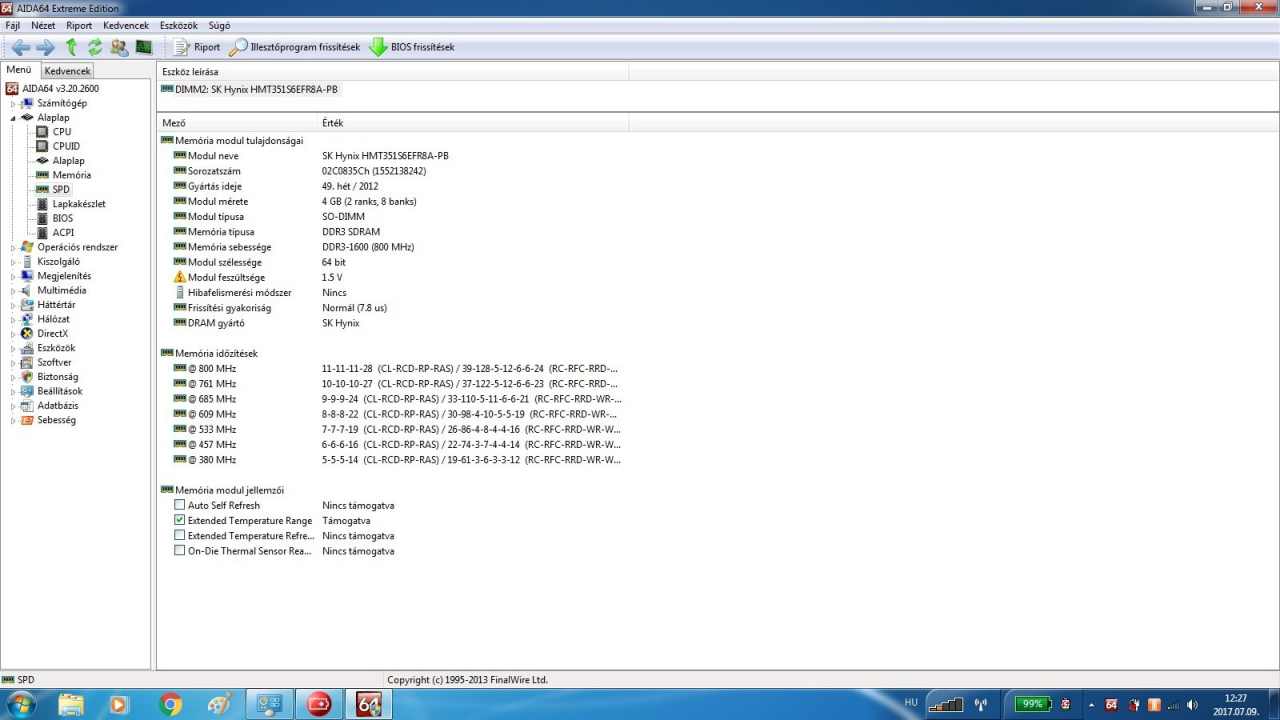Viewport: 1280px width, 720px height.
Task: Select the Sorozatszám row
Action: (300, 171)
